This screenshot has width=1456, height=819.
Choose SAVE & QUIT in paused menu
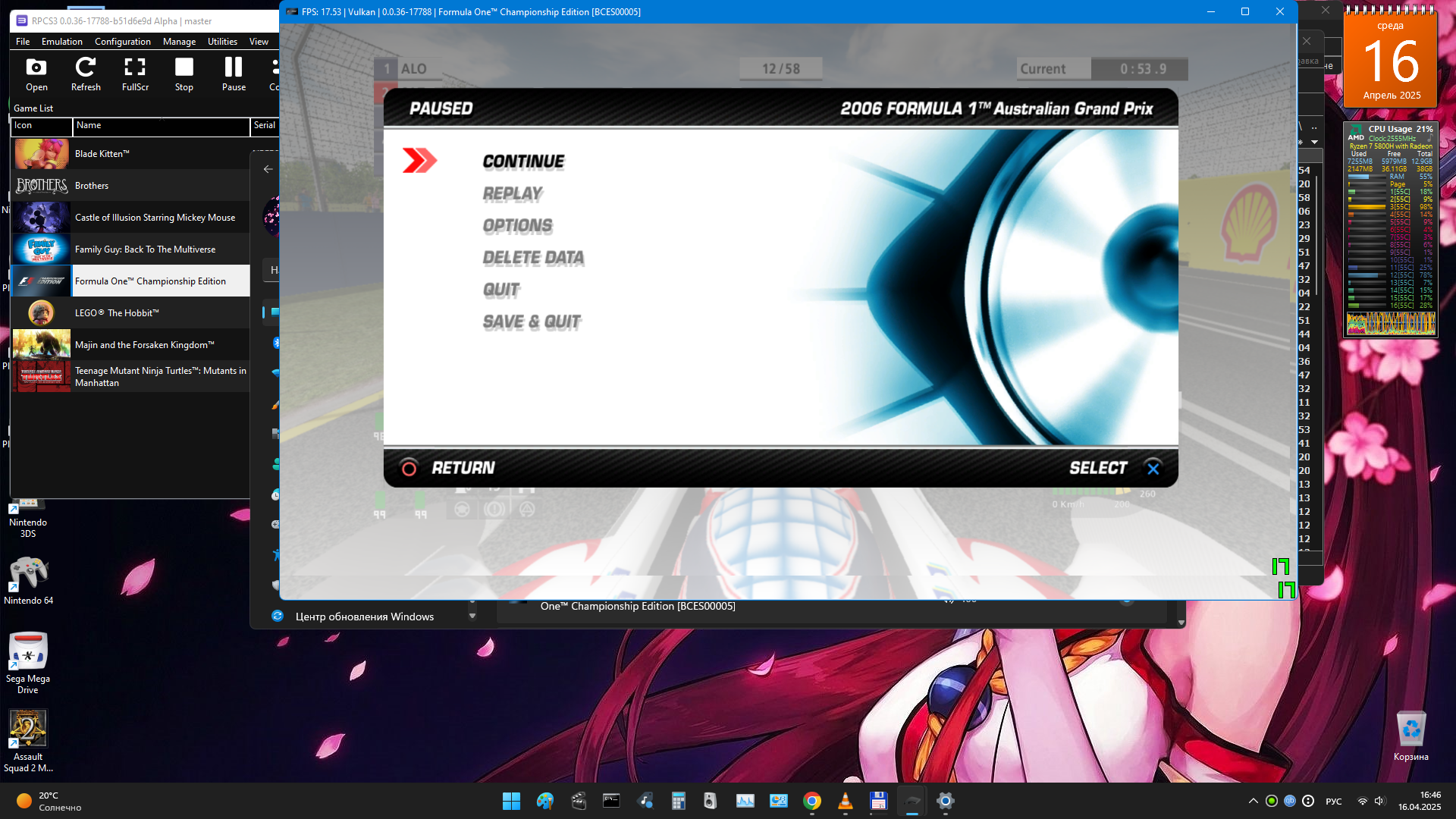[x=532, y=322]
